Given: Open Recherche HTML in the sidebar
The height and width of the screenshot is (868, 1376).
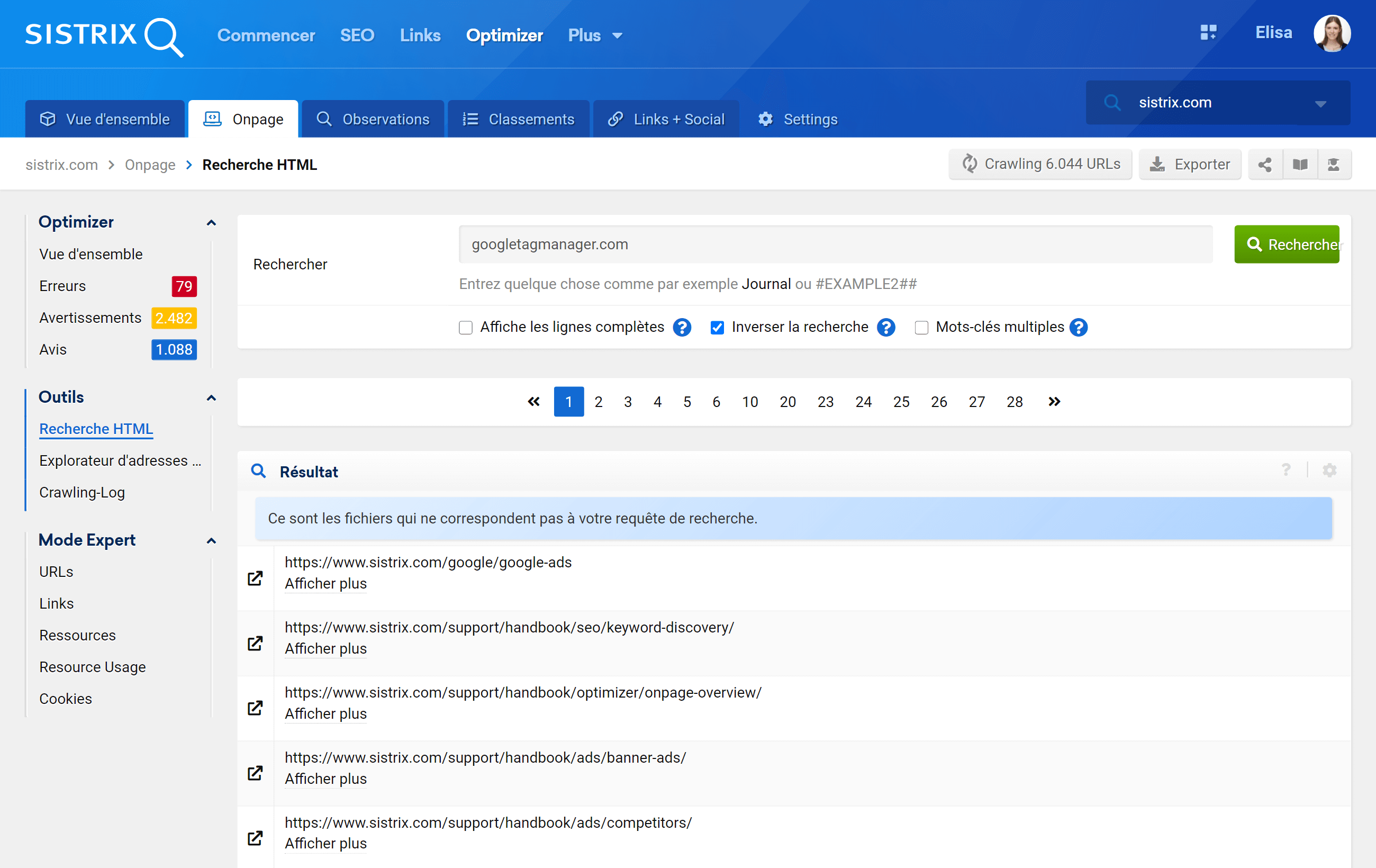Looking at the screenshot, I should coord(96,429).
